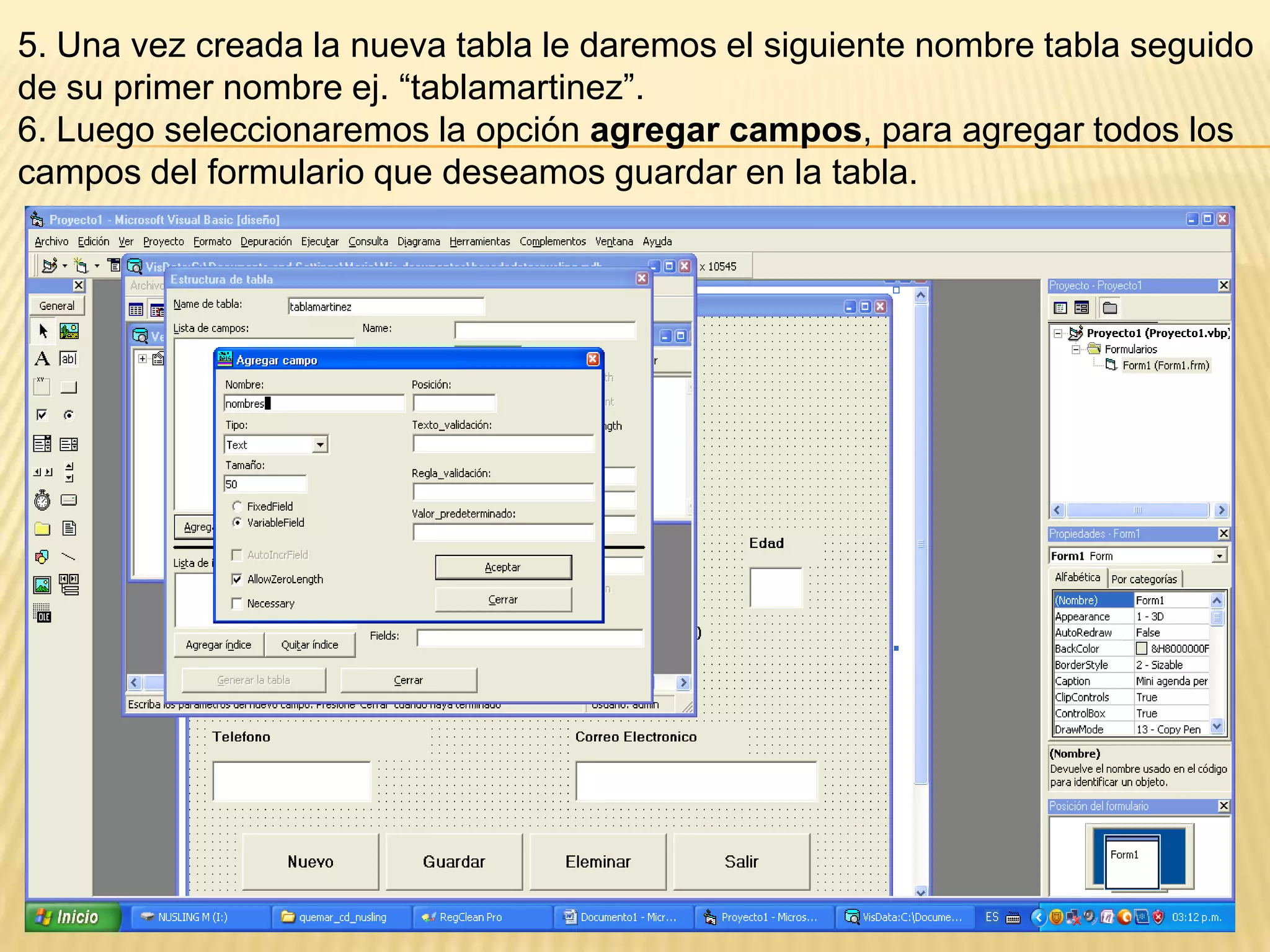Select the OptionButton control in the toolbox
1270x952 pixels.
coord(69,415)
